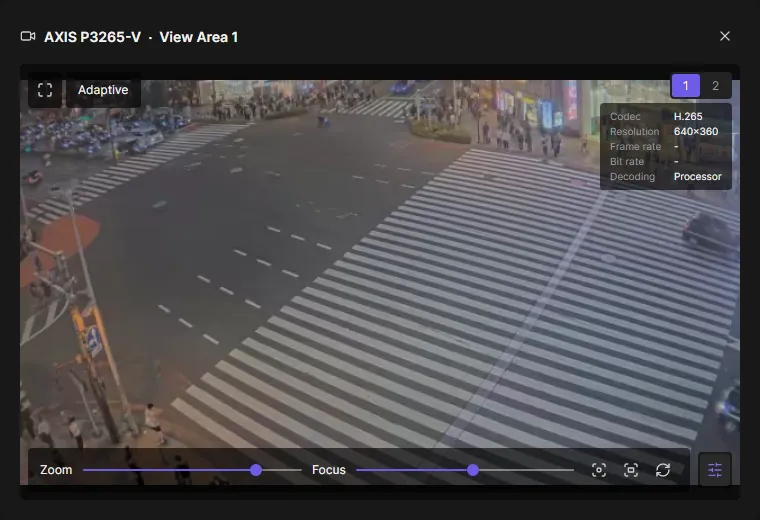Switch to view area 1

click(x=685, y=86)
